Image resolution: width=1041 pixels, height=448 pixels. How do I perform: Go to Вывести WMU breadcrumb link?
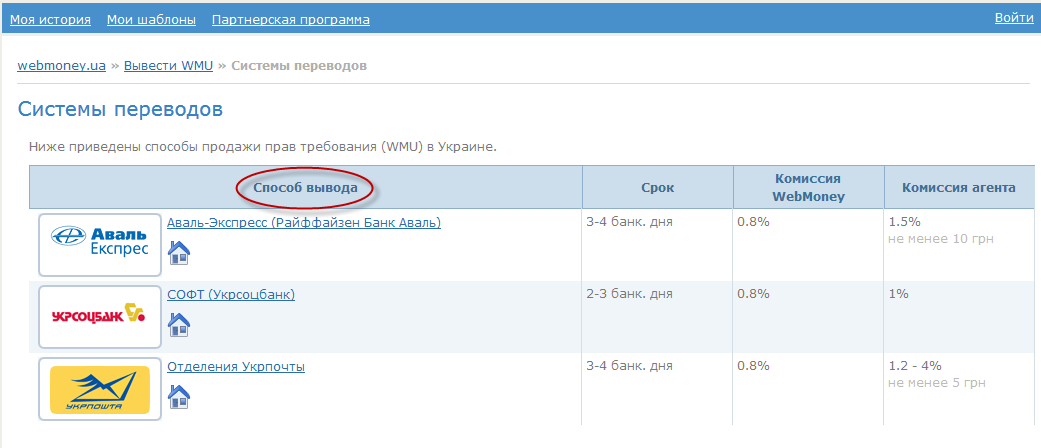pyautogui.click(x=169, y=66)
